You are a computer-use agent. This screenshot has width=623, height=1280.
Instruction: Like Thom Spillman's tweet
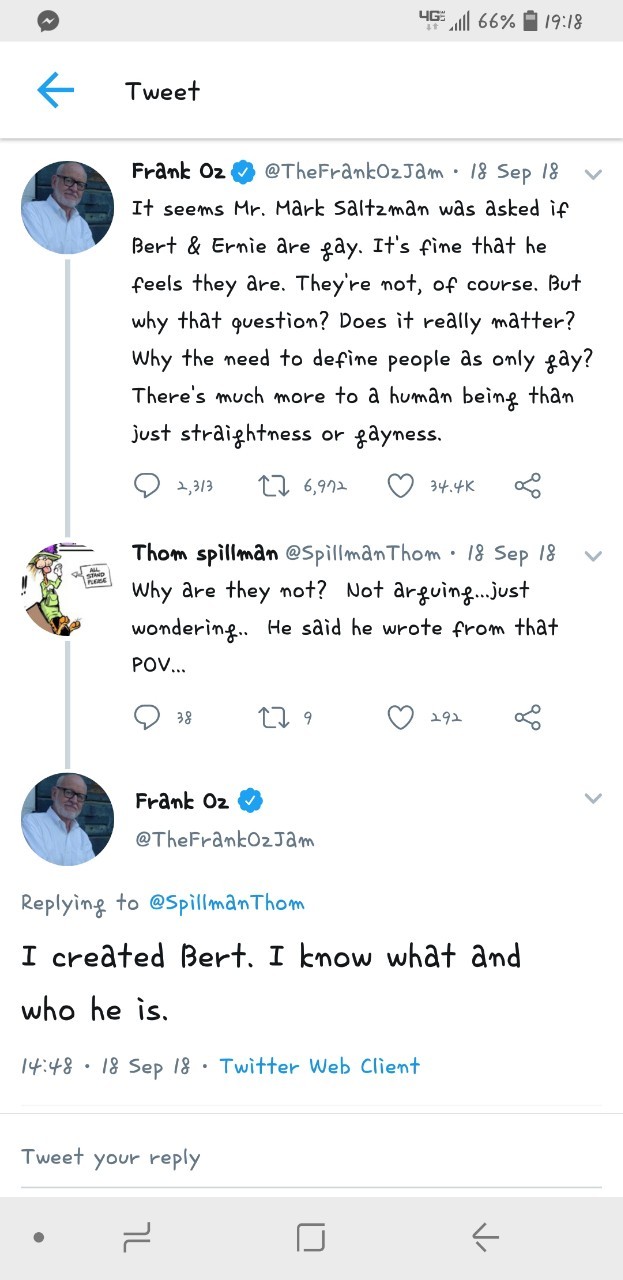400,717
